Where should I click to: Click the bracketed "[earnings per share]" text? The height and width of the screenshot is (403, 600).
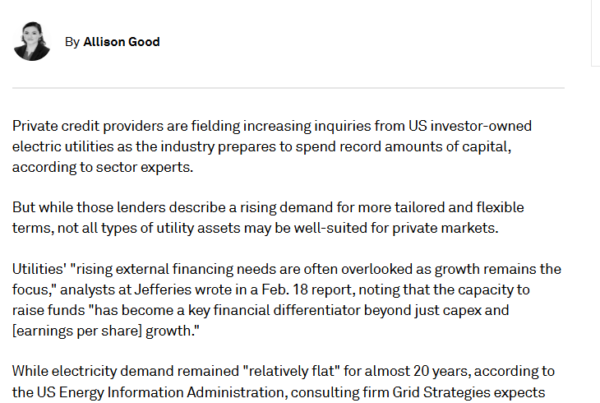point(77,331)
